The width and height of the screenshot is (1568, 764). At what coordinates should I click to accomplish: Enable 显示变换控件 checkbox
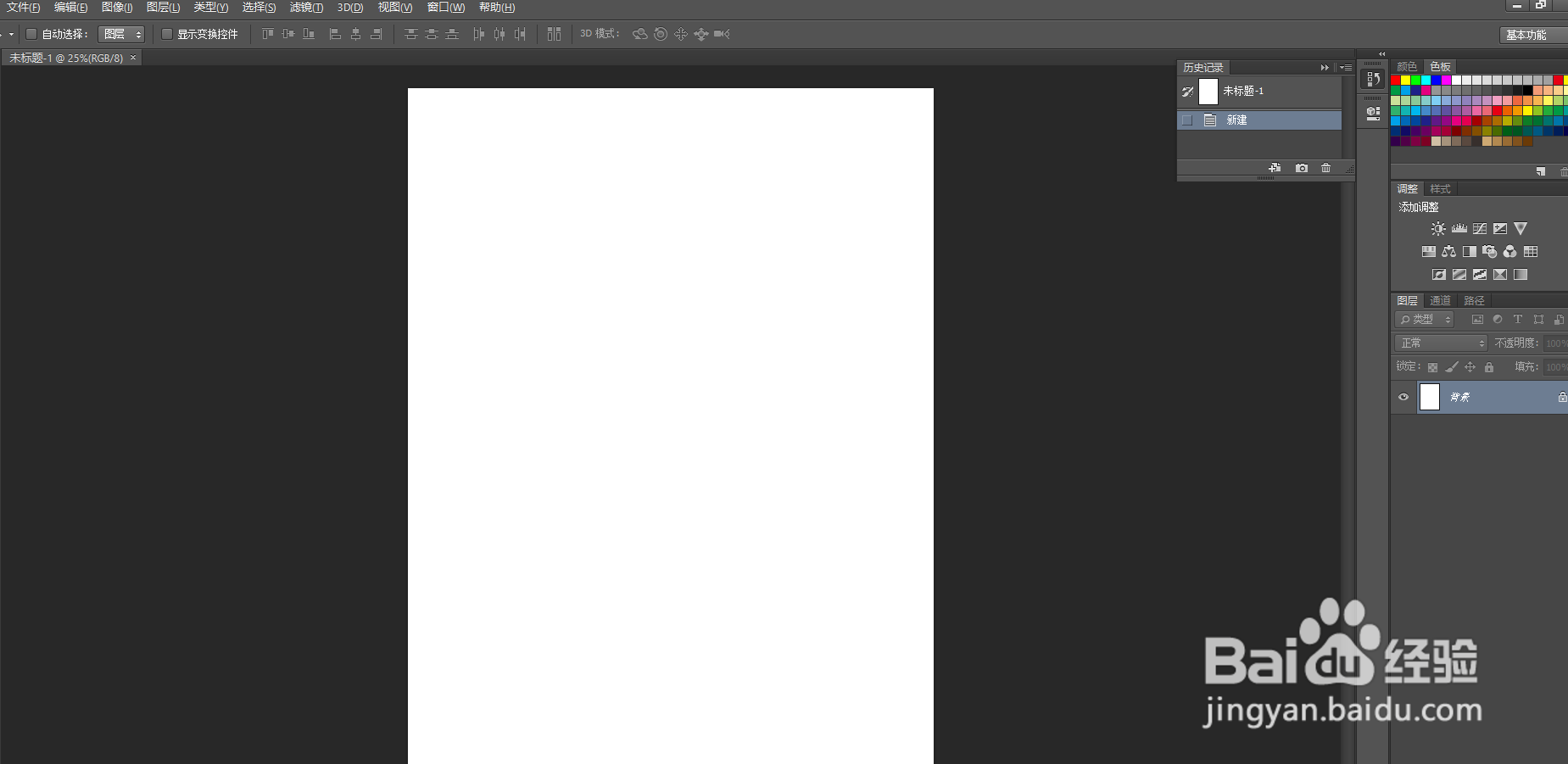tap(167, 34)
